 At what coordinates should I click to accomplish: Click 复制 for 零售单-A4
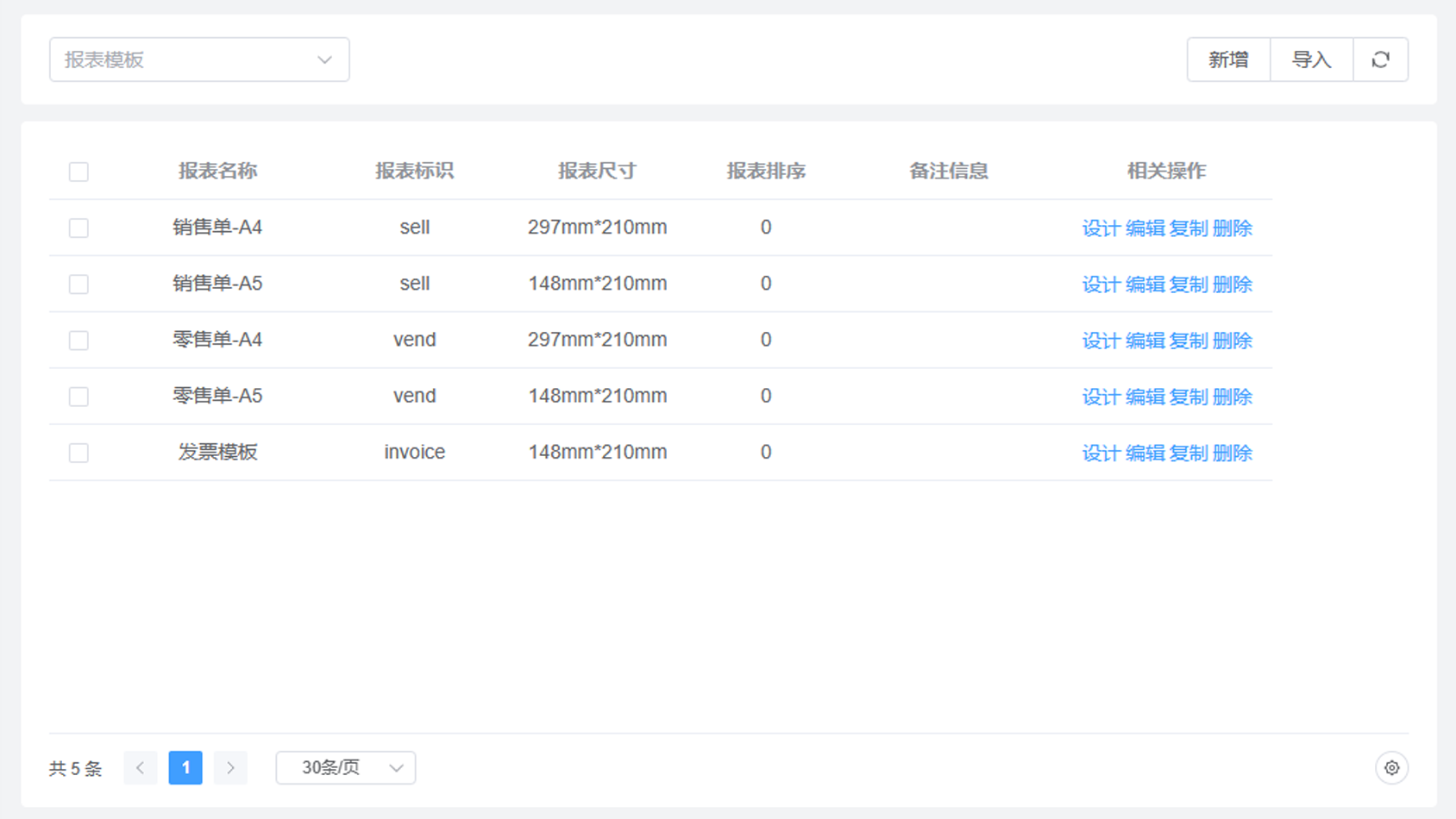pyautogui.click(x=1188, y=341)
